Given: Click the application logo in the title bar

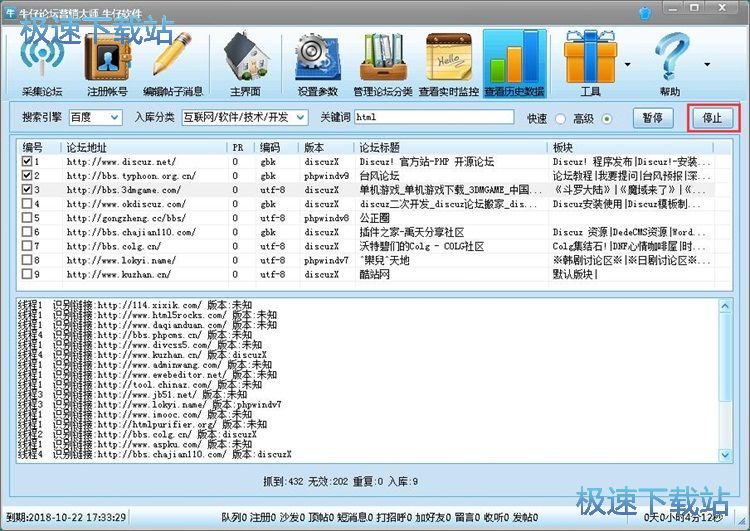Looking at the screenshot, I should pos(9,12).
